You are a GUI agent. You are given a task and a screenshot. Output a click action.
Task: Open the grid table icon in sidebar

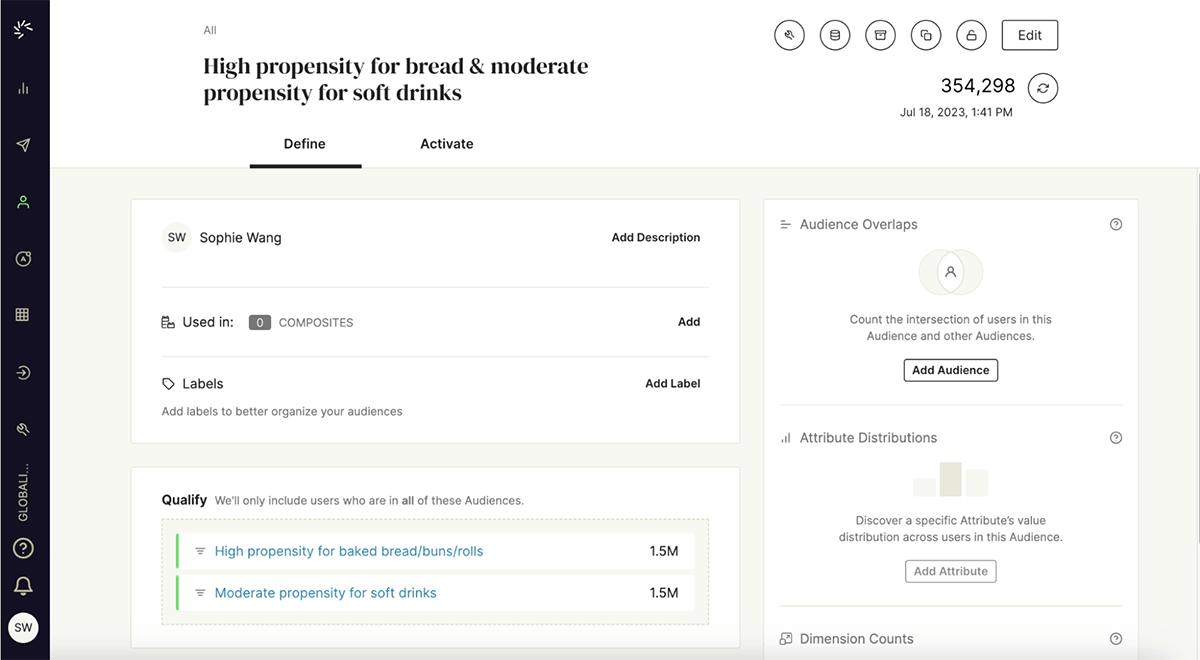[24, 315]
